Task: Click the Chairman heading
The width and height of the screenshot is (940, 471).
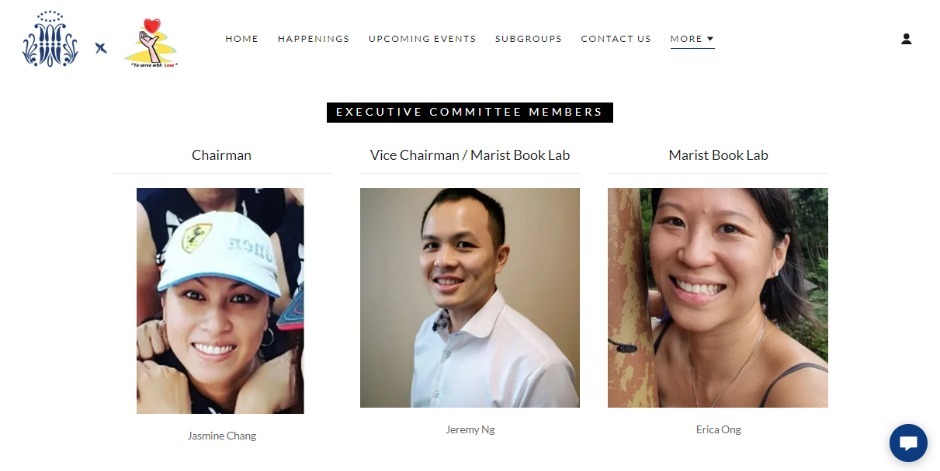Action: tap(222, 155)
